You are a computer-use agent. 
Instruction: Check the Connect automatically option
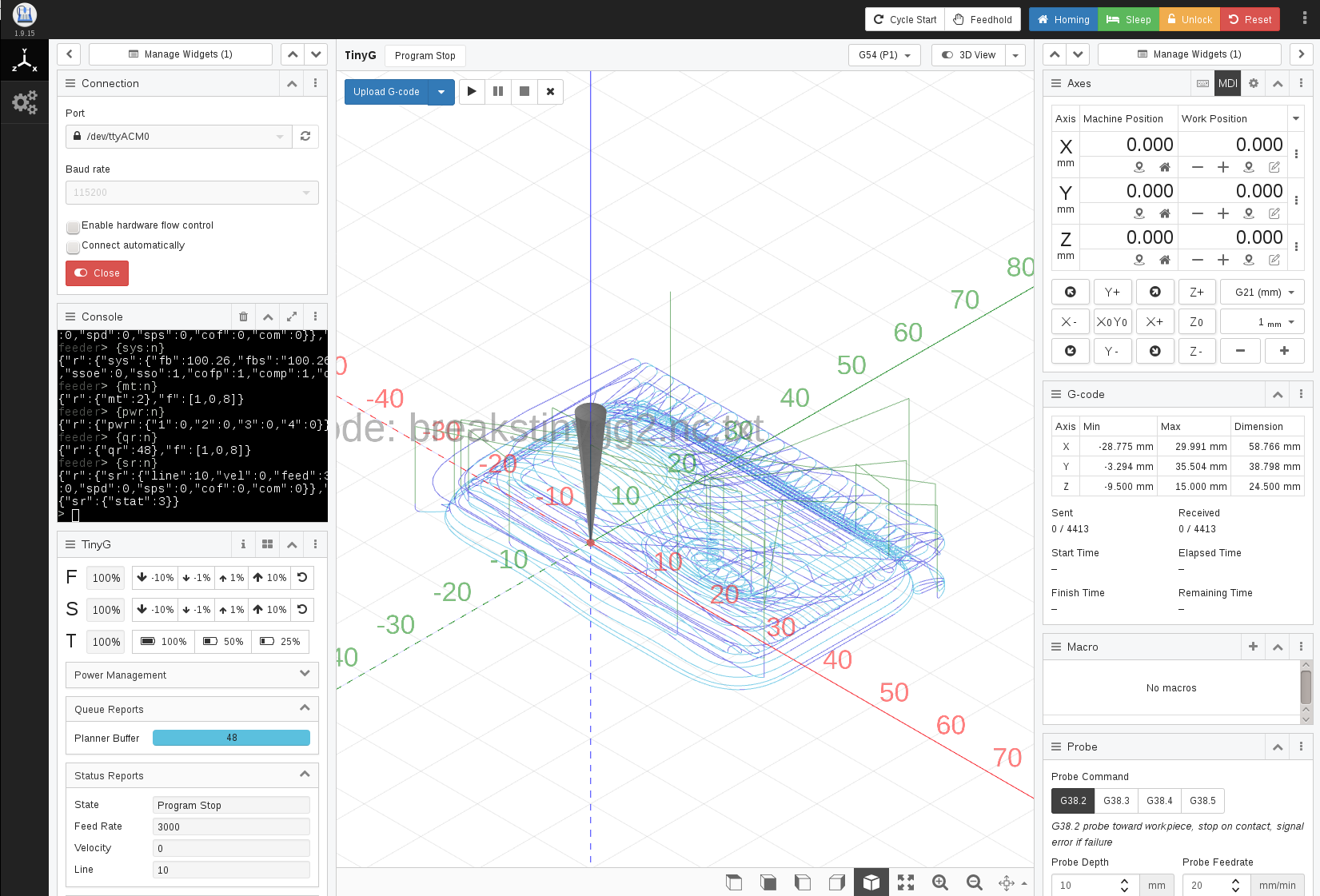coord(73,248)
